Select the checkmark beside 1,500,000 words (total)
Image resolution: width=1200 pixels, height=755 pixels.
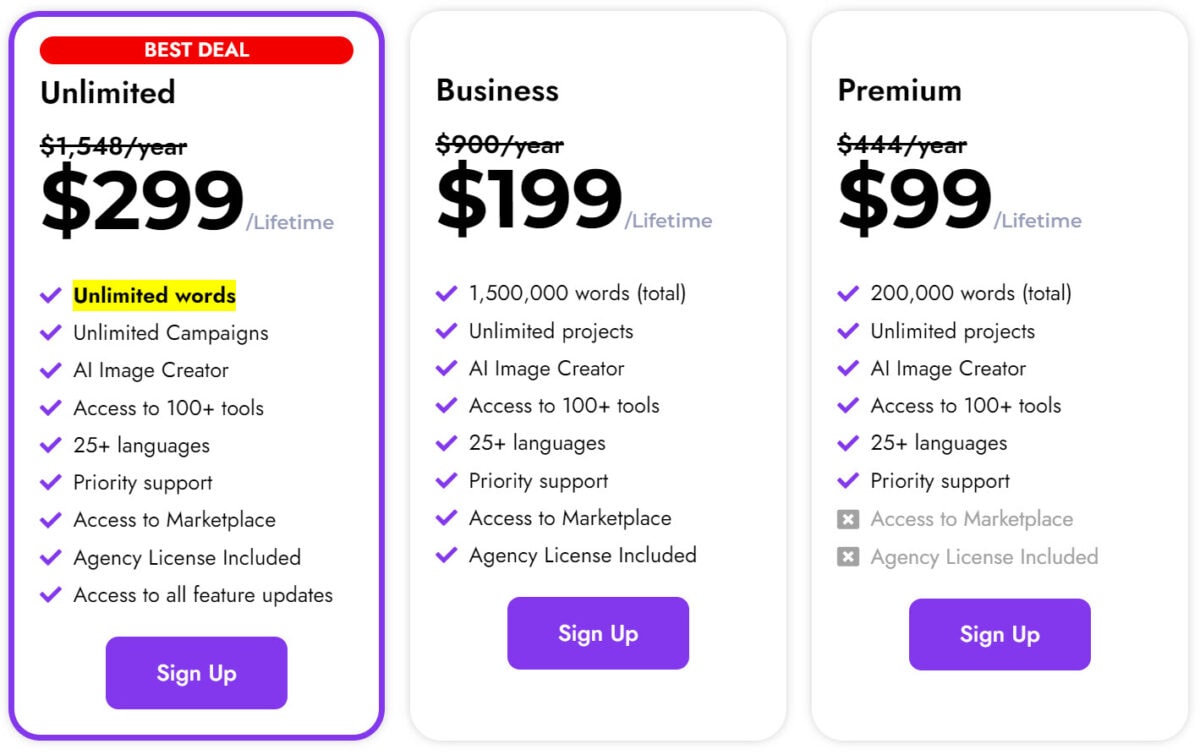(x=446, y=293)
